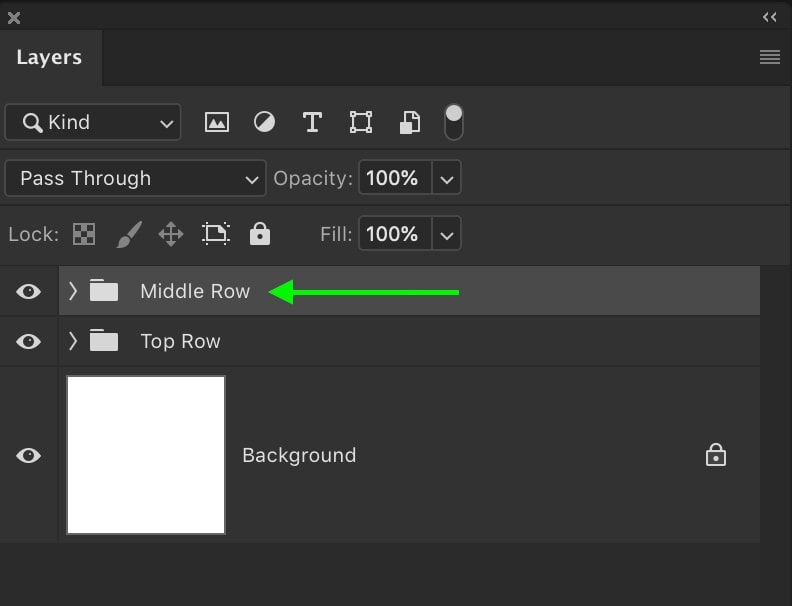Prevent artboard auto-nesting lock icon
This screenshot has height=606, width=792.
[x=216, y=234]
